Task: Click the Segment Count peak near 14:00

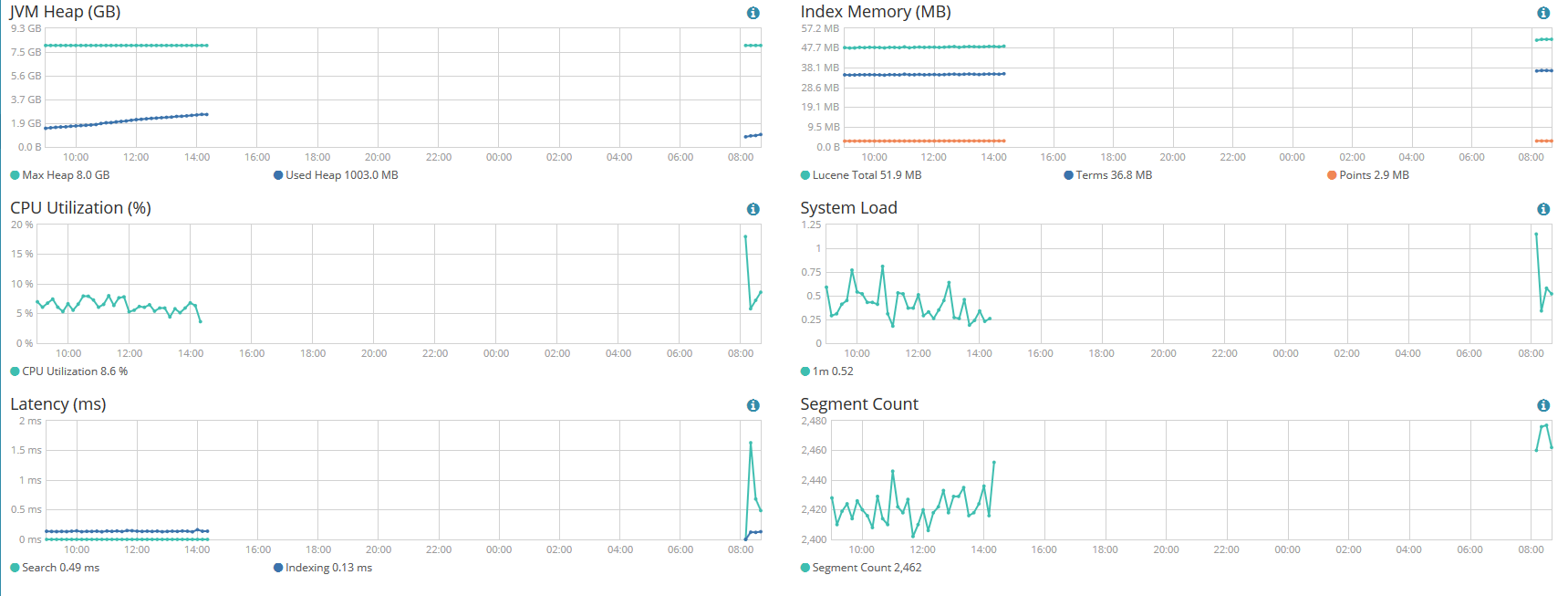Action: point(993,462)
